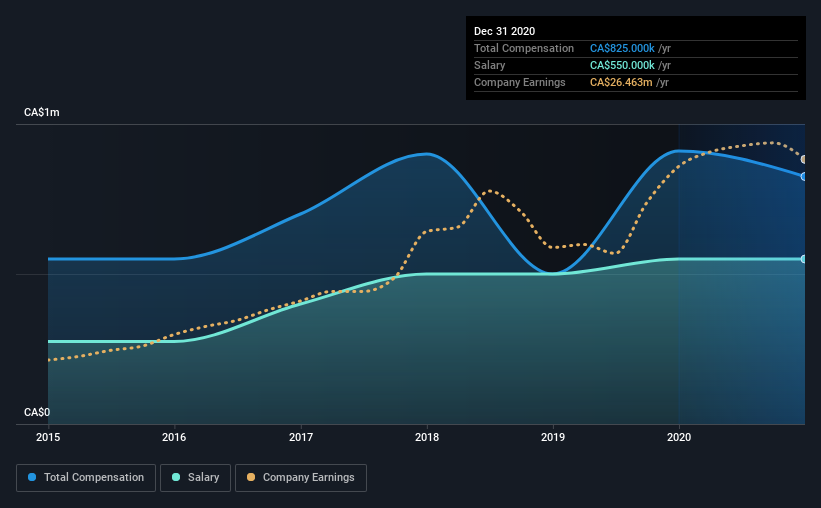Select the Salary end point marker
Image resolution: width=821 pixels, height=508 pixels.
coord(804,259)
